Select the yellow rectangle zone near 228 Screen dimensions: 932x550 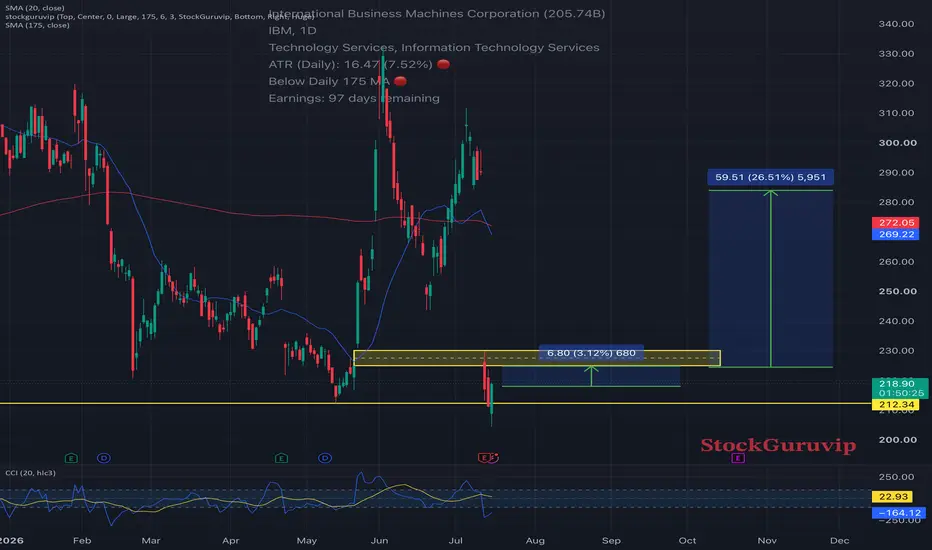[x=537, y=358]
